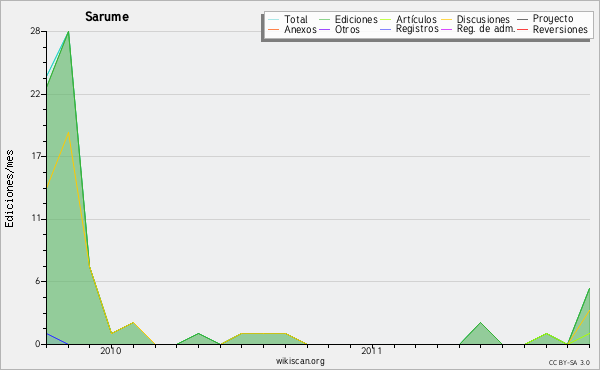
Task: Click the gray Proyecto line color key
Action: pyautogui.click(x=522, y=20)
